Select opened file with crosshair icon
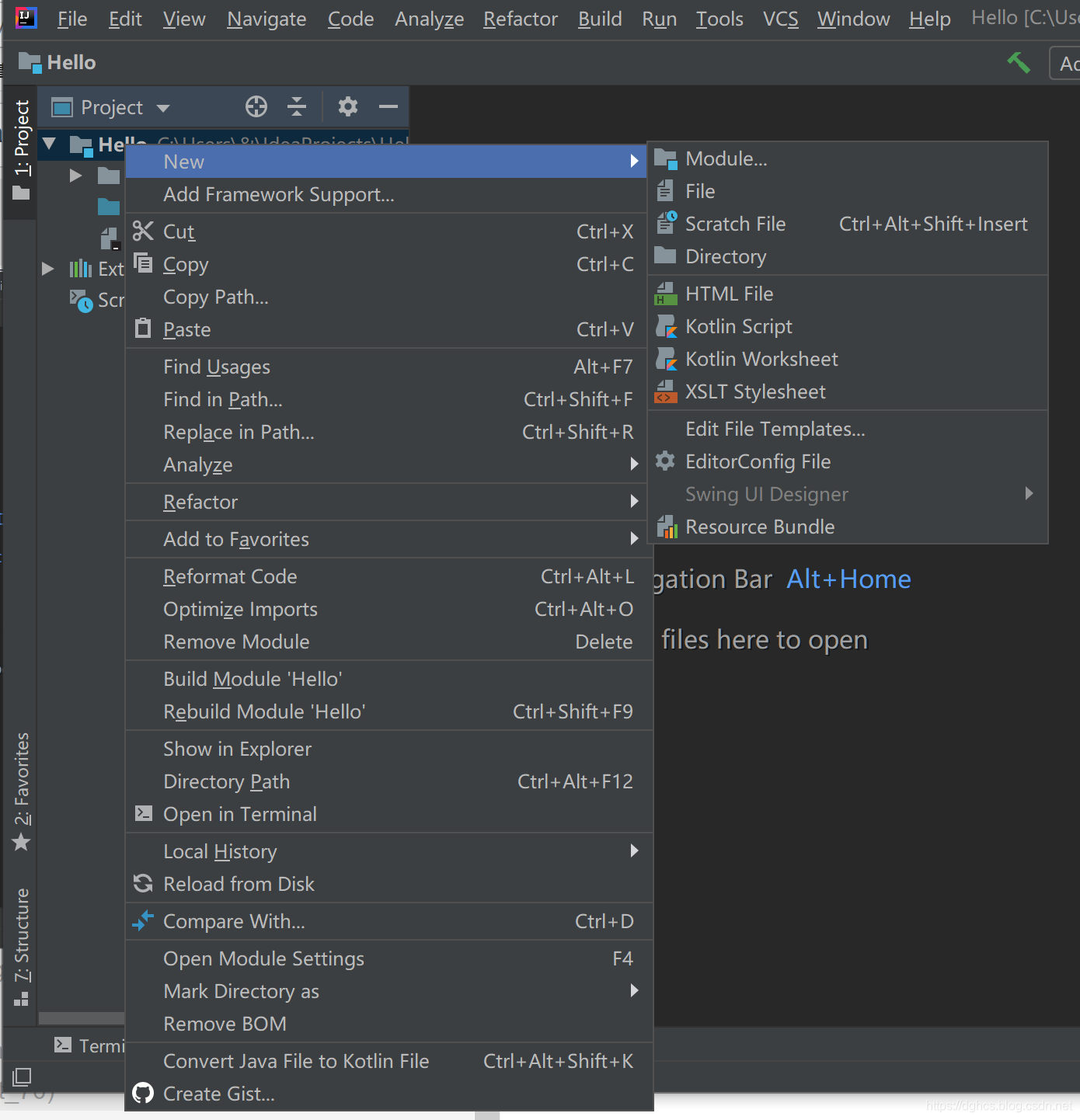This screenshot has height=1120, width=1080. (256, 106)
